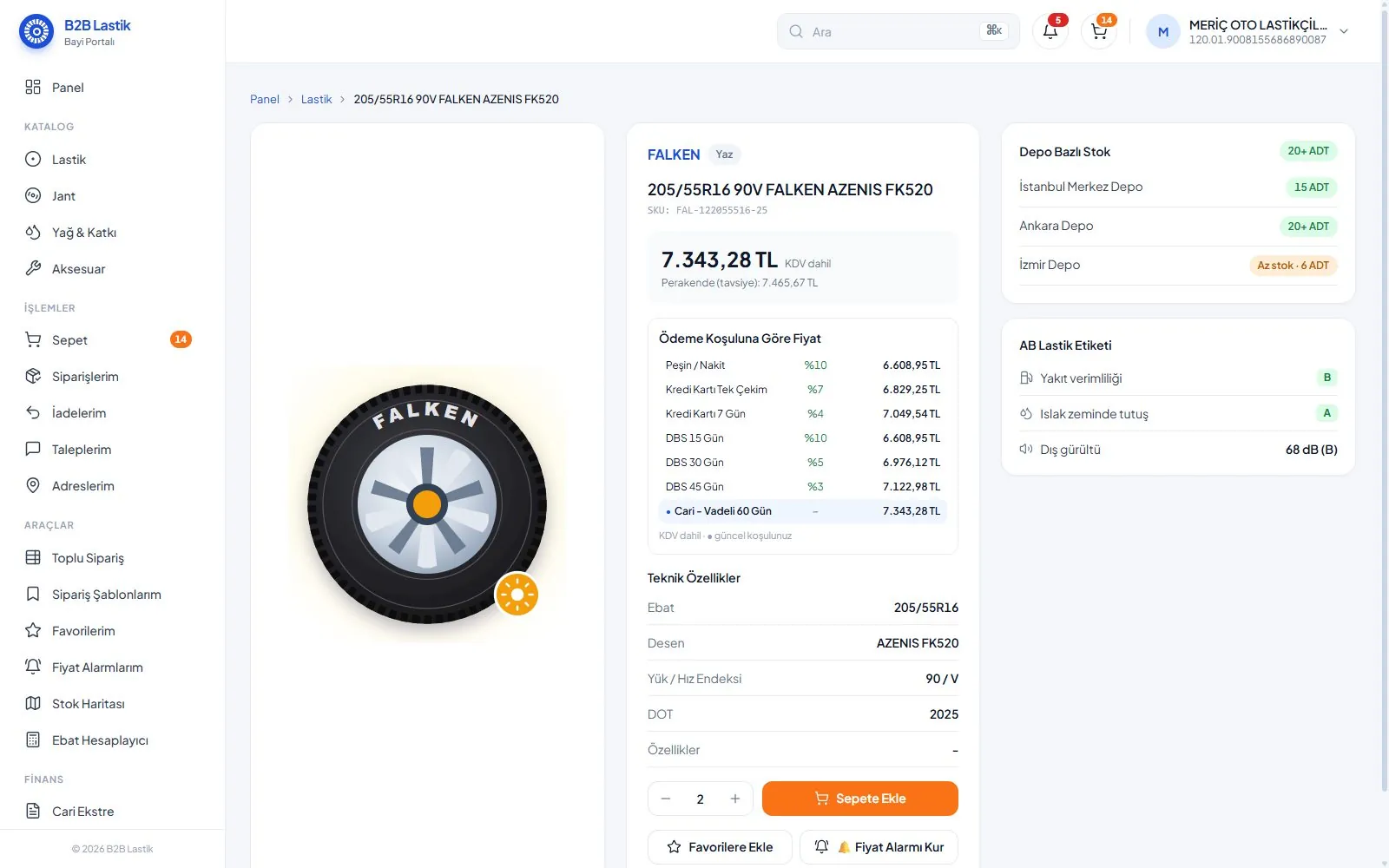This screenshot has height=868, width=1389.
Task: Decrease quantity with the minus button
Action: [666, 799]
